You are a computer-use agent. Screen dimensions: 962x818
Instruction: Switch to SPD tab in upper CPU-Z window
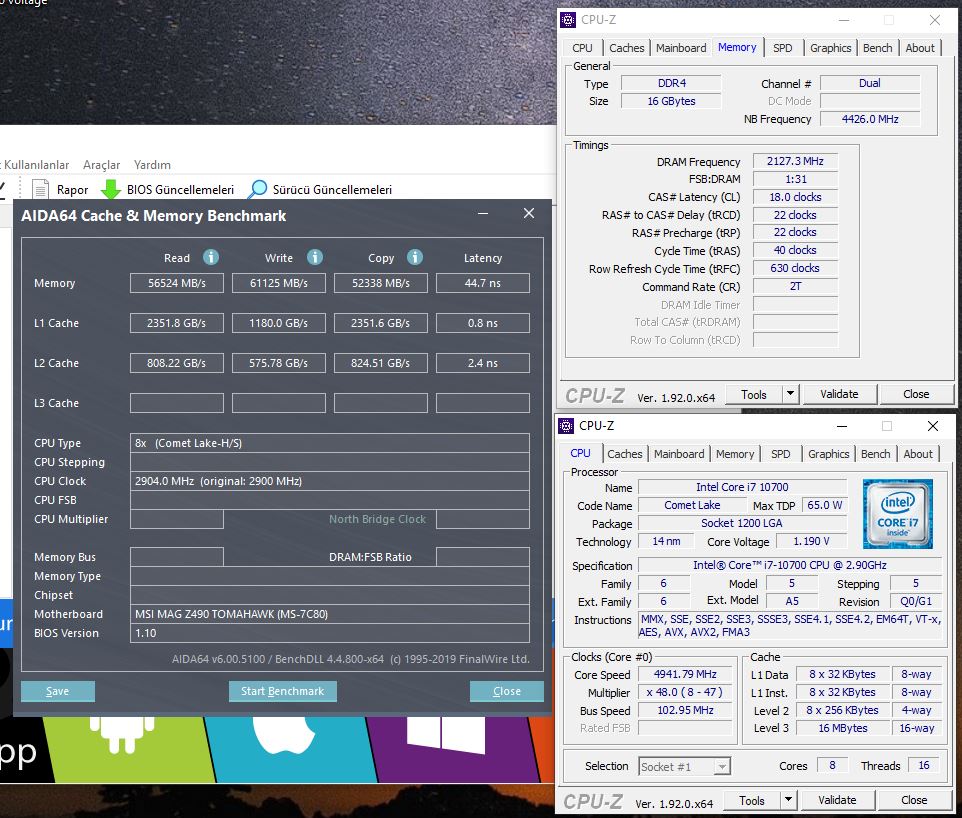pyautogui.click(x=782, y=48)
